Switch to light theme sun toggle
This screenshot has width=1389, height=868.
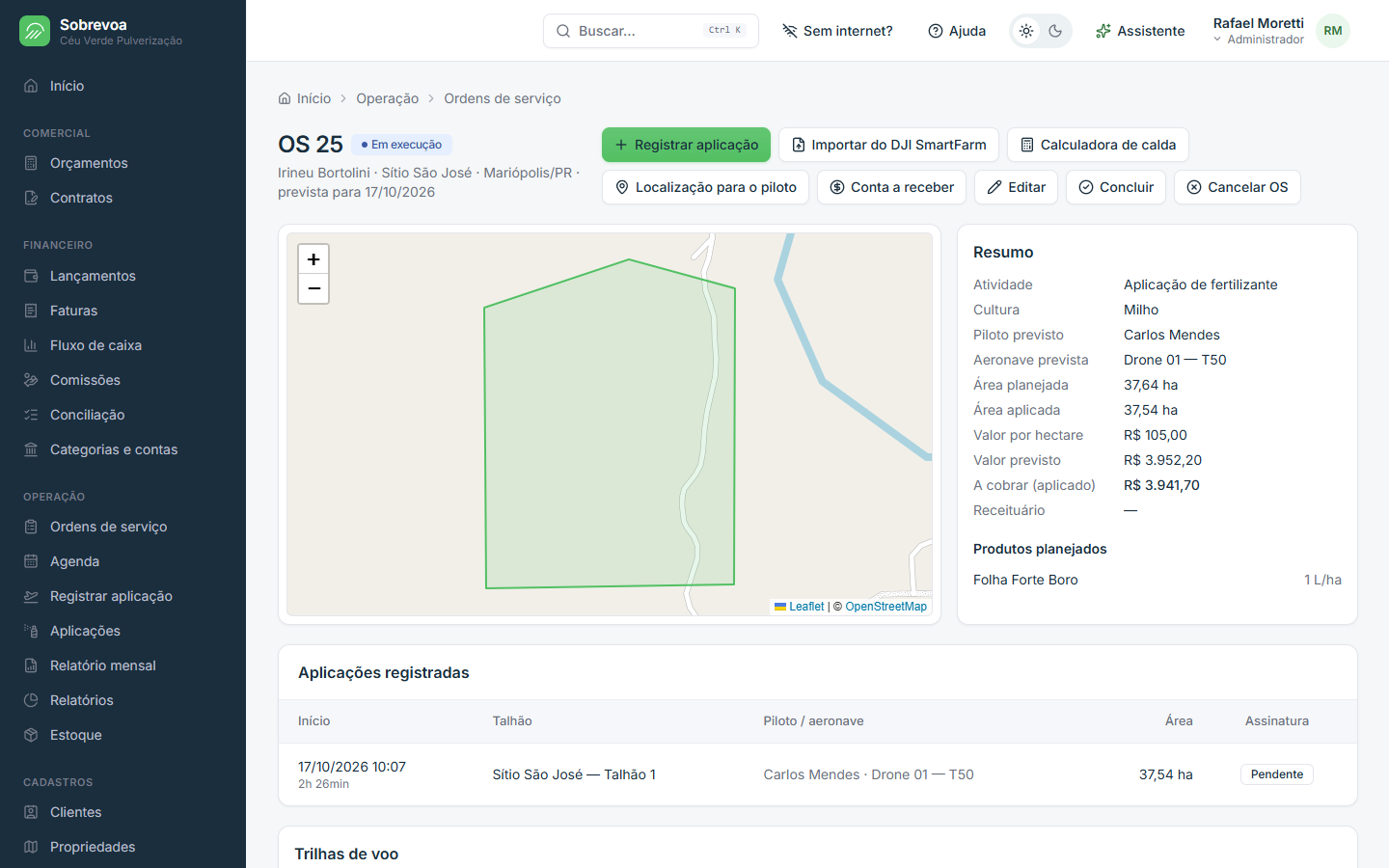[1026, 31]
